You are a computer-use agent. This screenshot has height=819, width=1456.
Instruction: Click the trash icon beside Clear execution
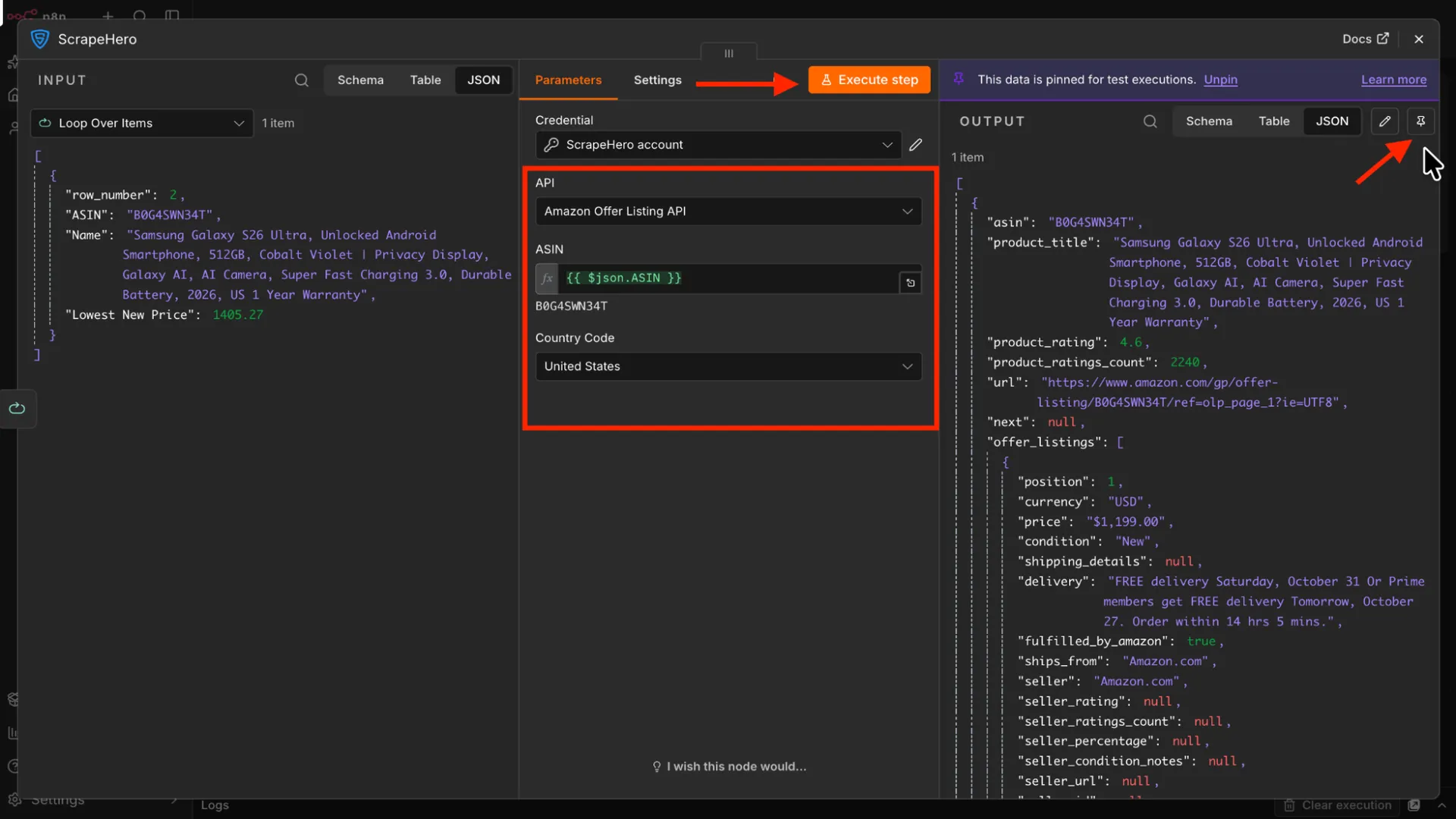(x=1288, y=805)
